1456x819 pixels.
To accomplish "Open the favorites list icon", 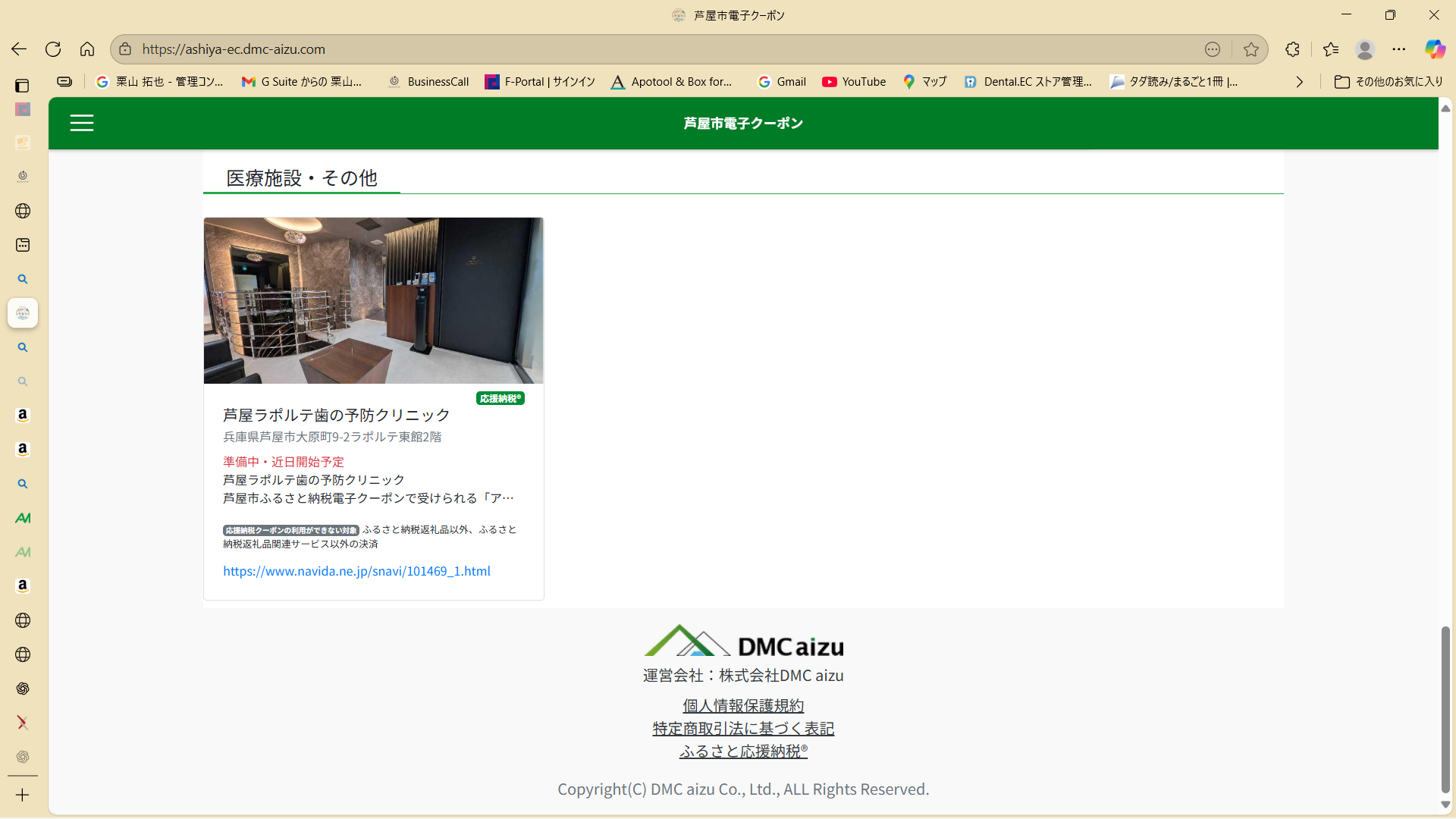I will (x=1330, y=49).
